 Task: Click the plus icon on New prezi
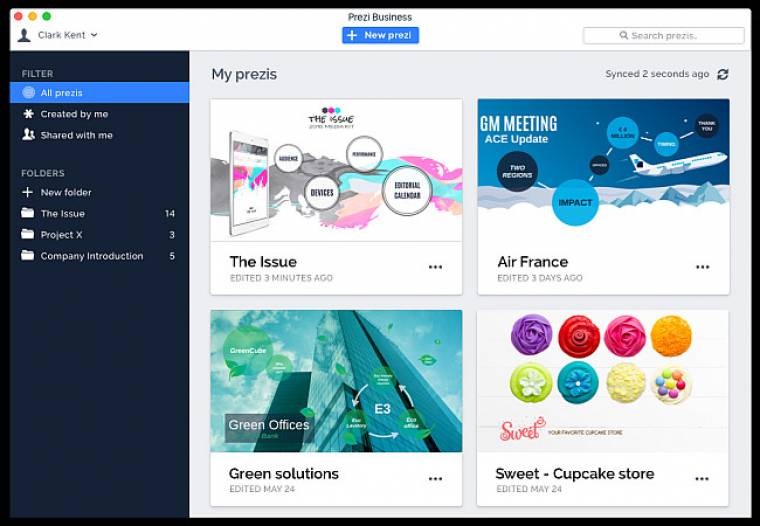[352, 35]
